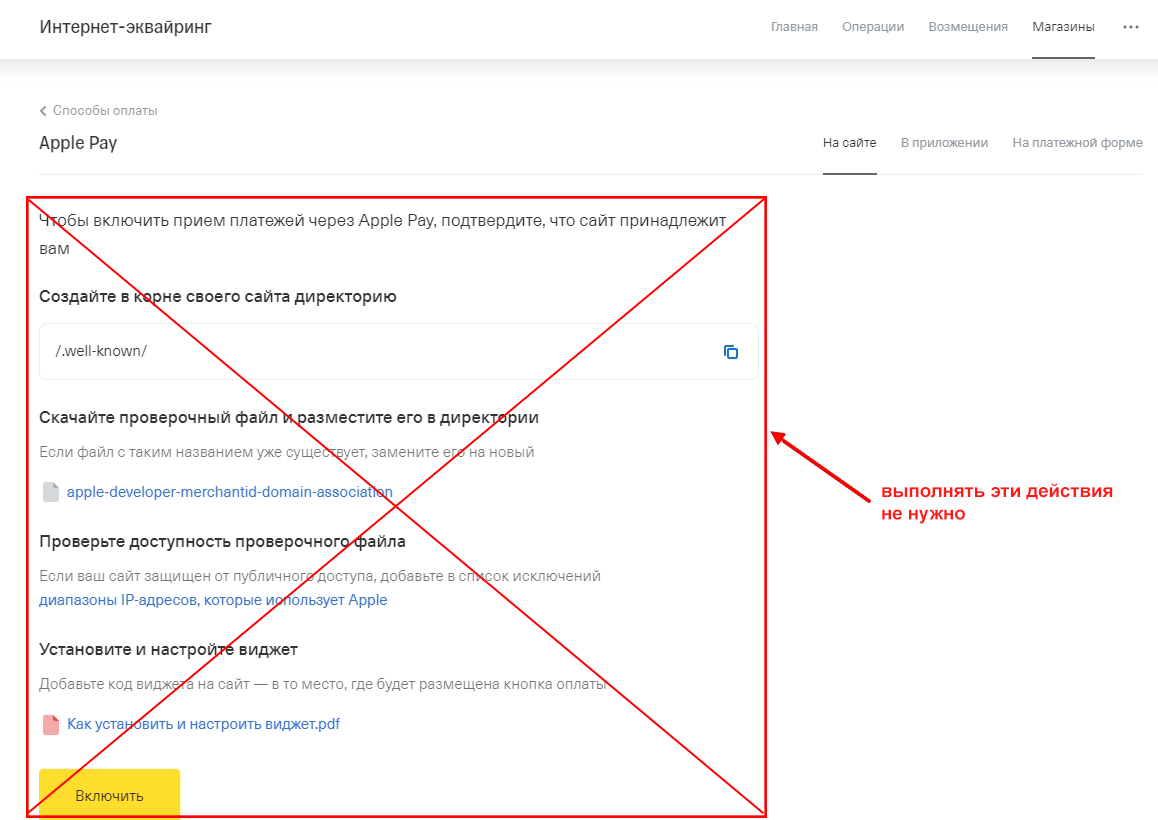Copy the /.well-known/ directory path

(731, 352)
